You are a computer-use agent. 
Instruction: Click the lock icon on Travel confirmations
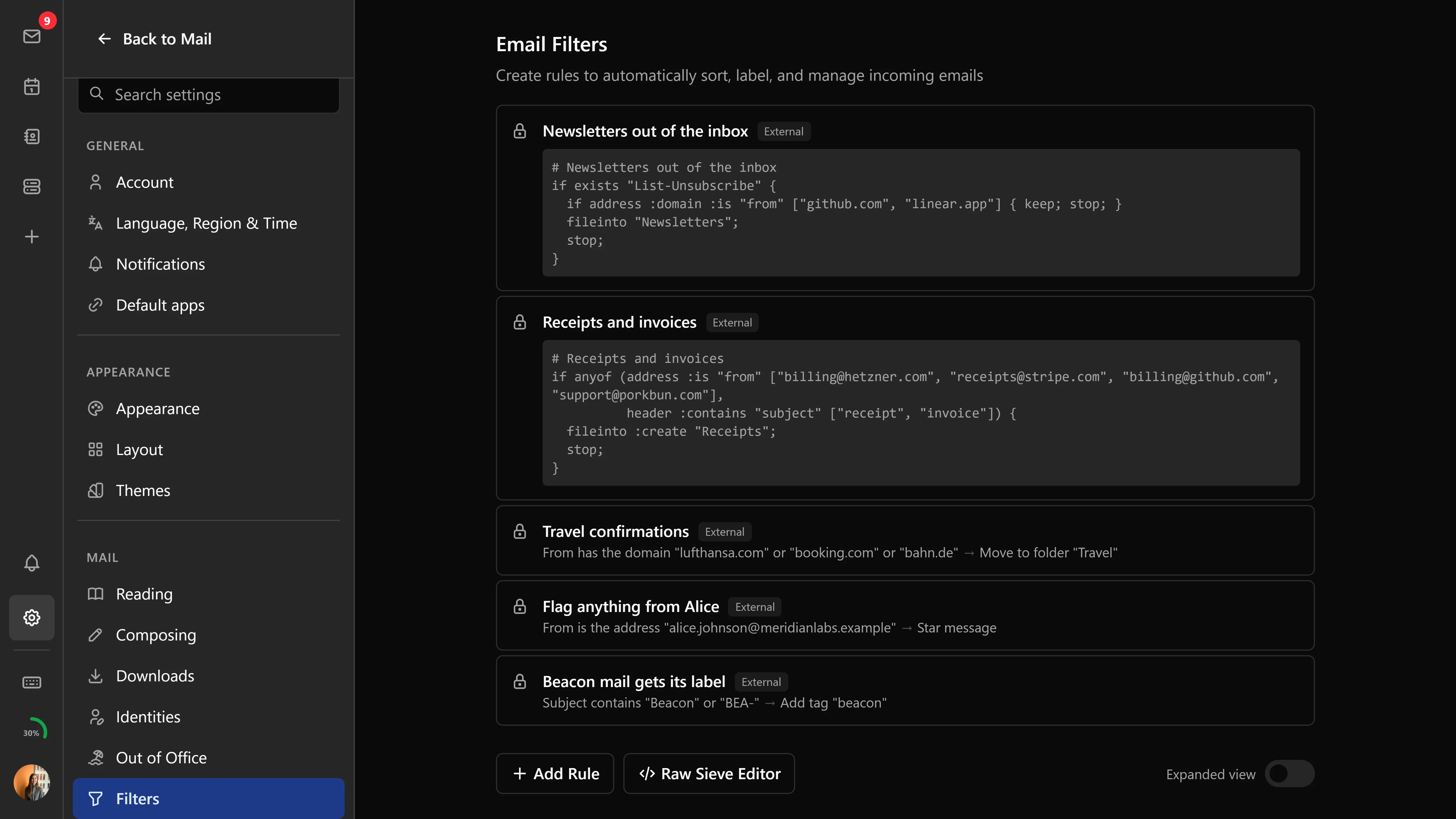(x=520, y=531)
